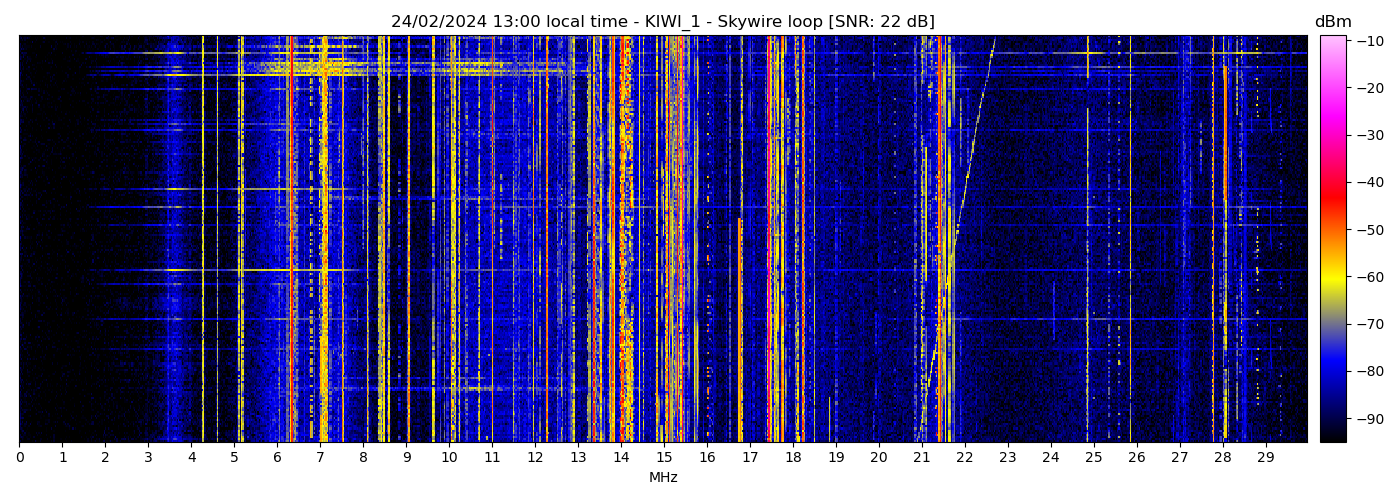Select the 21 MHz axis tick label
Image resolution: width=1400 pixels, height=500 pixels.
[921, 457]
